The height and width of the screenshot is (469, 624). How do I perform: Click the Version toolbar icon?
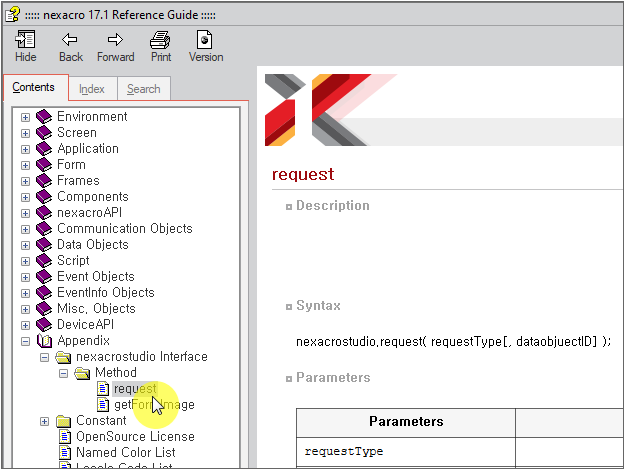point(205,41)
